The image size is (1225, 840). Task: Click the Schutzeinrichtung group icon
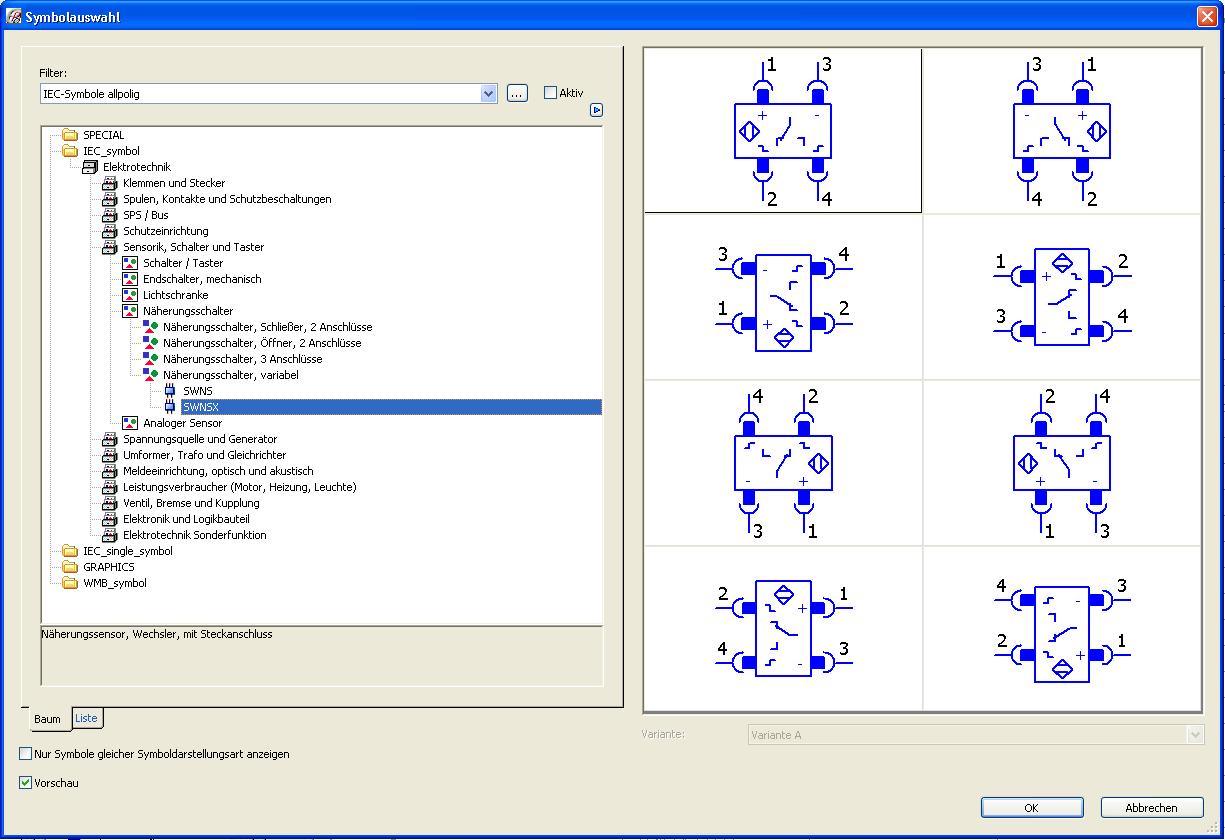click(109, 231)
